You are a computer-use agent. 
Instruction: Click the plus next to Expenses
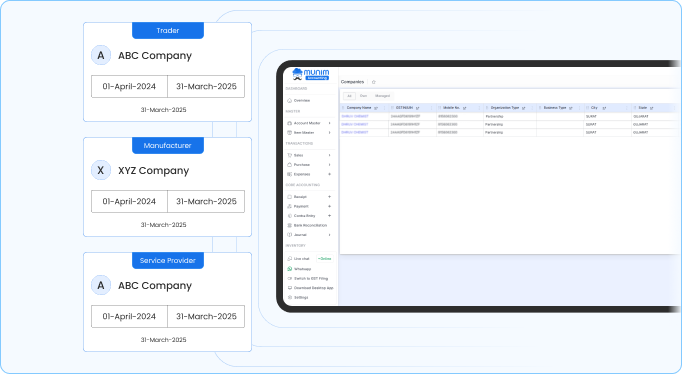(329, 174)
